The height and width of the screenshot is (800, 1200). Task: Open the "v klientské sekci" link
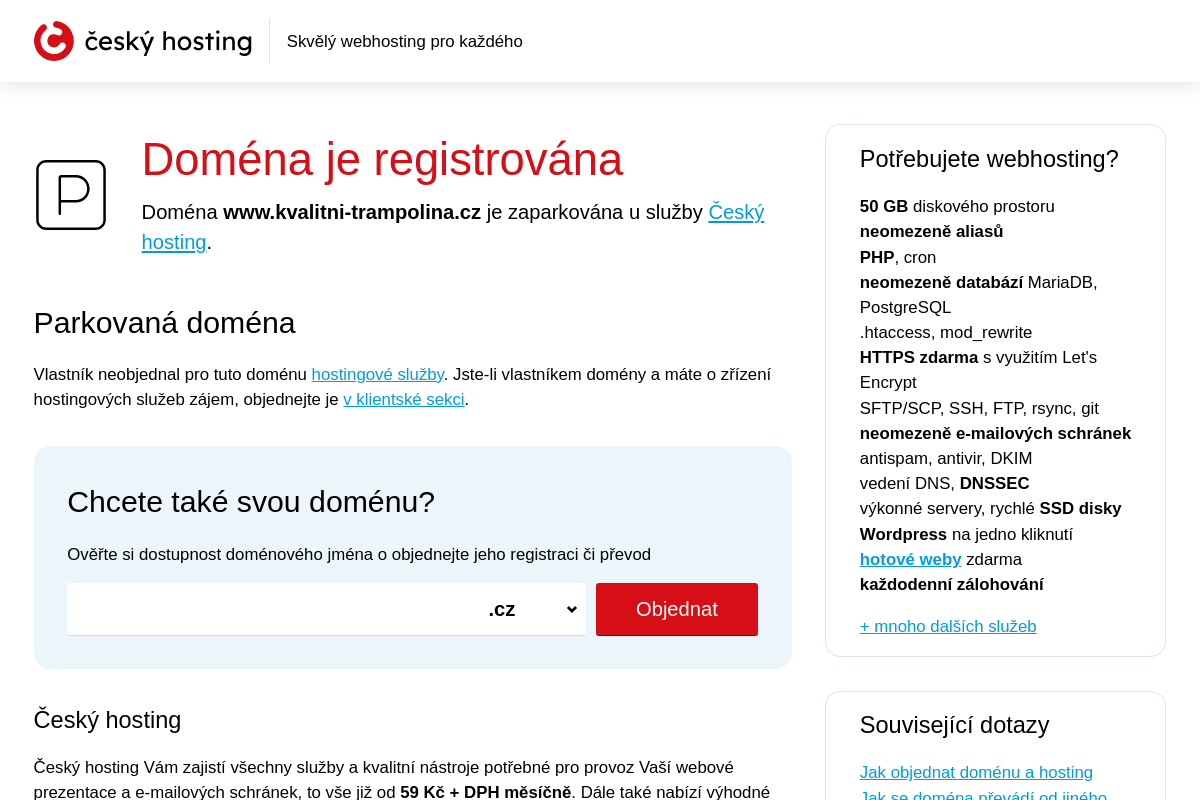[403, 398]
